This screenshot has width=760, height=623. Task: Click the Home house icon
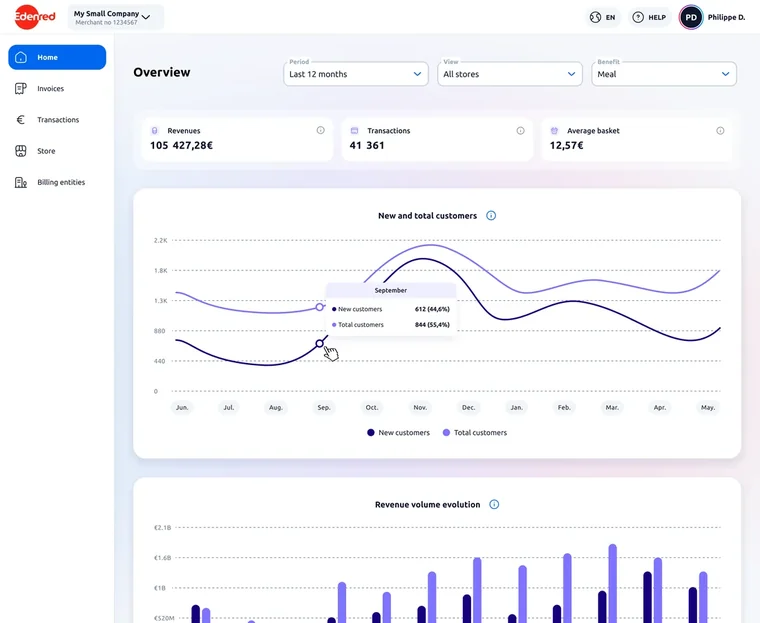tap(21, 57)
